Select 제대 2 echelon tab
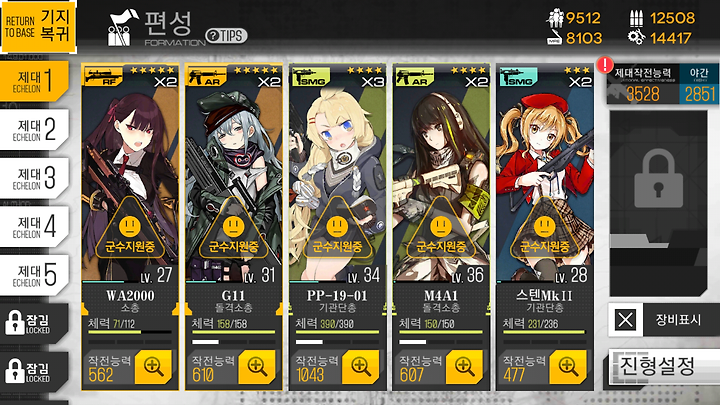The height and width of the screenshot is (405, 720). coord(34,129)
